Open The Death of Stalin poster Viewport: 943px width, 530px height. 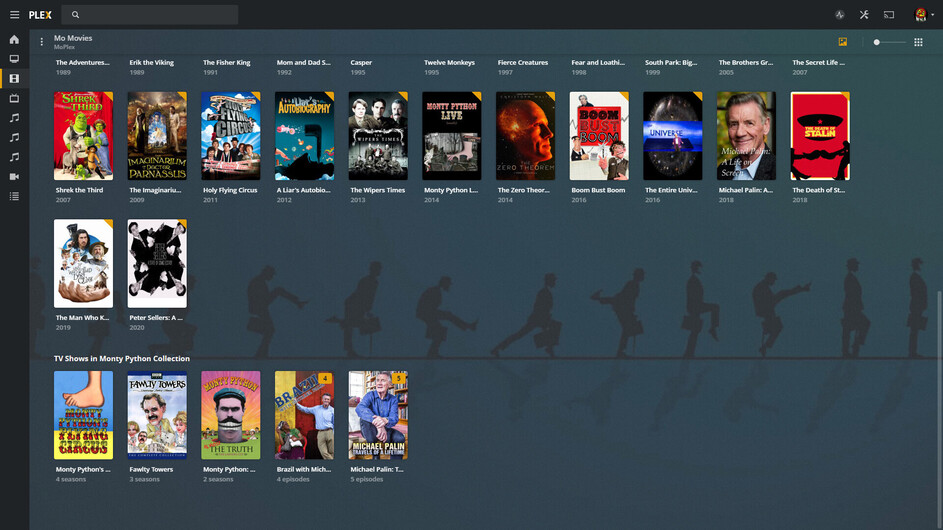820,136
